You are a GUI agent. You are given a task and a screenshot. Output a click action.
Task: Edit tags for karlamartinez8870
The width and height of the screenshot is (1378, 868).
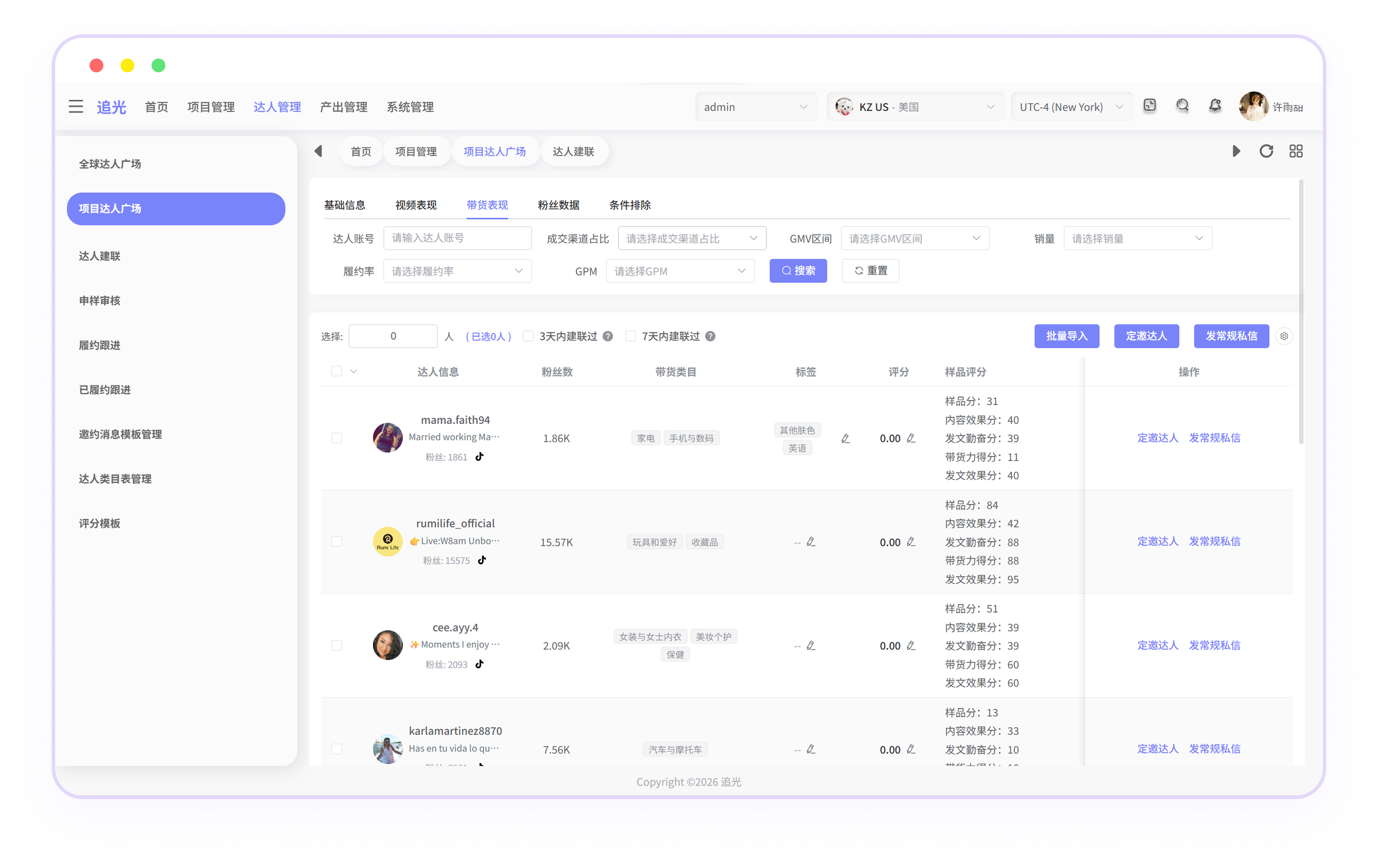[x=811, y=750]
